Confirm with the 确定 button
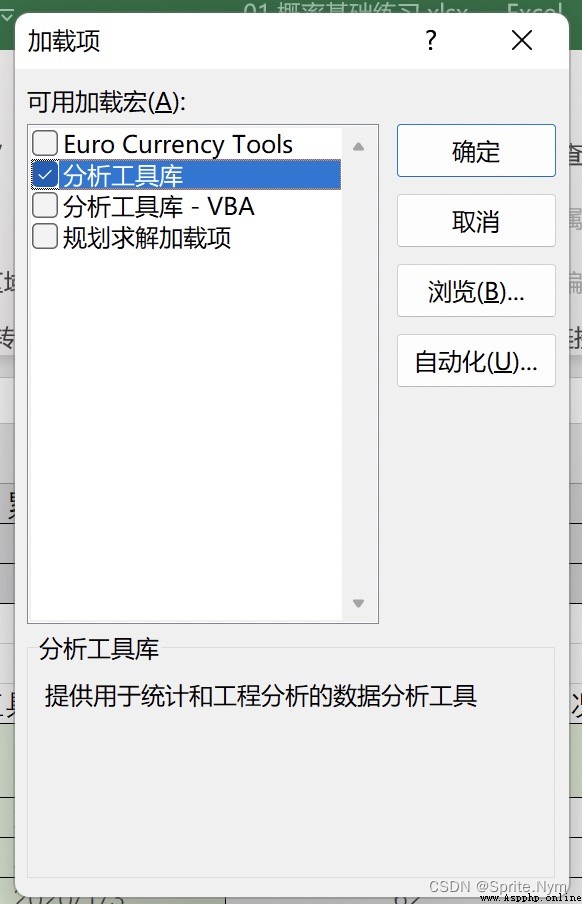The image size is (582, 904). (476, 150)
